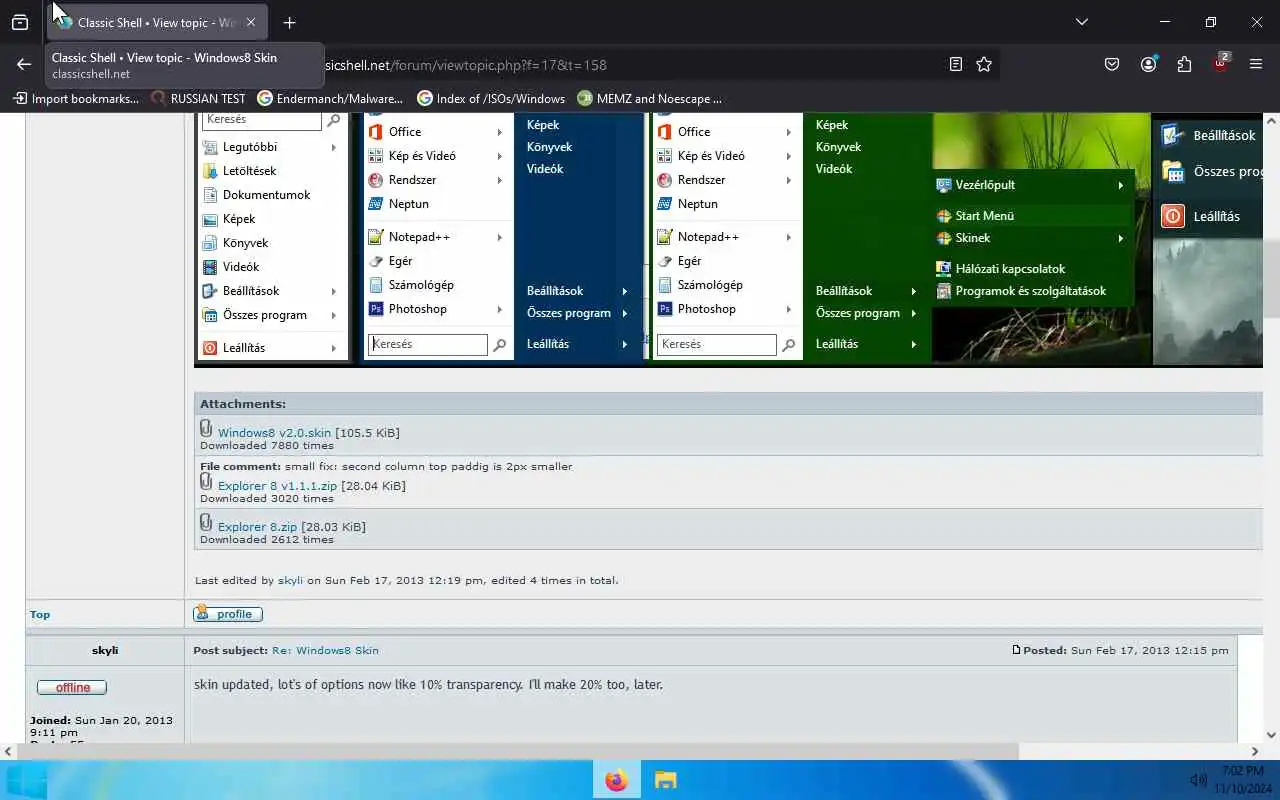The width and height of the screenshot is (1280, 800).
Task: Close the Classic Shell View topic tab
Action: 251,22
